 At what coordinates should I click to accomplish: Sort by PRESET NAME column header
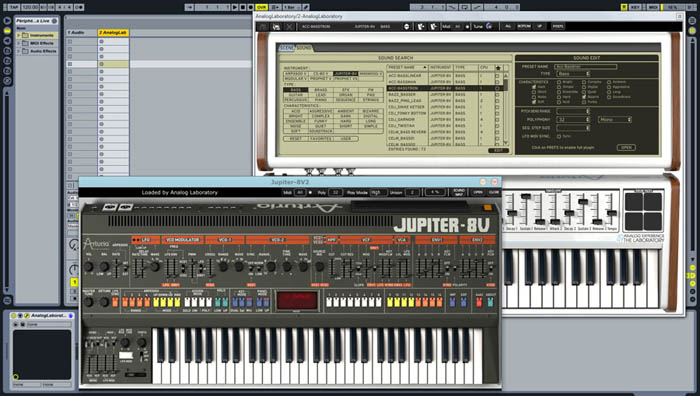coord(407,67)
